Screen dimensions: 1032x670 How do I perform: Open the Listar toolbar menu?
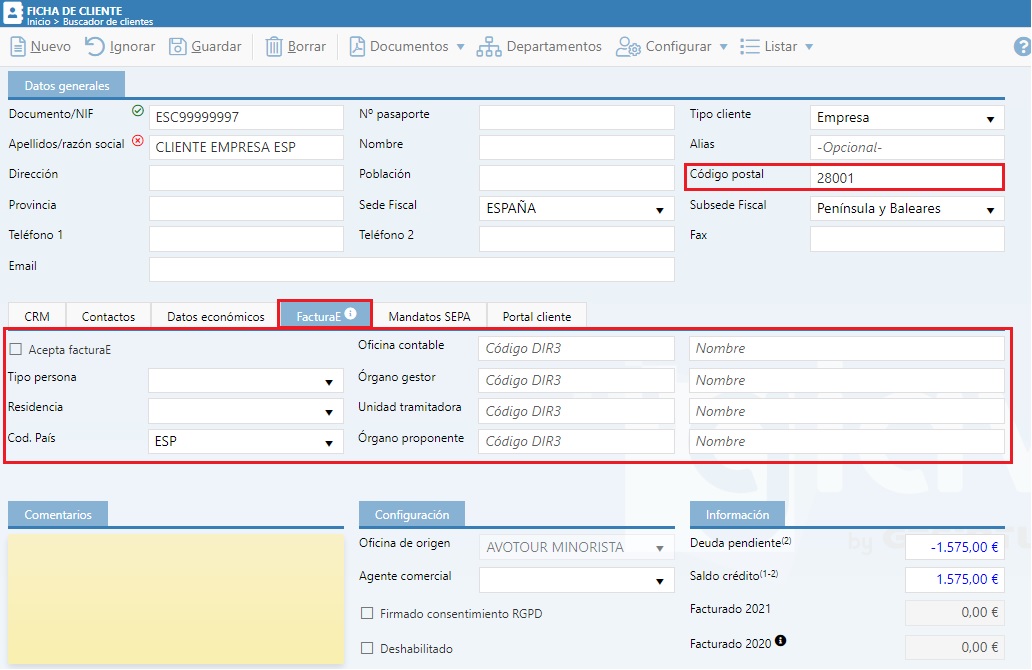(x=777, y=46)
